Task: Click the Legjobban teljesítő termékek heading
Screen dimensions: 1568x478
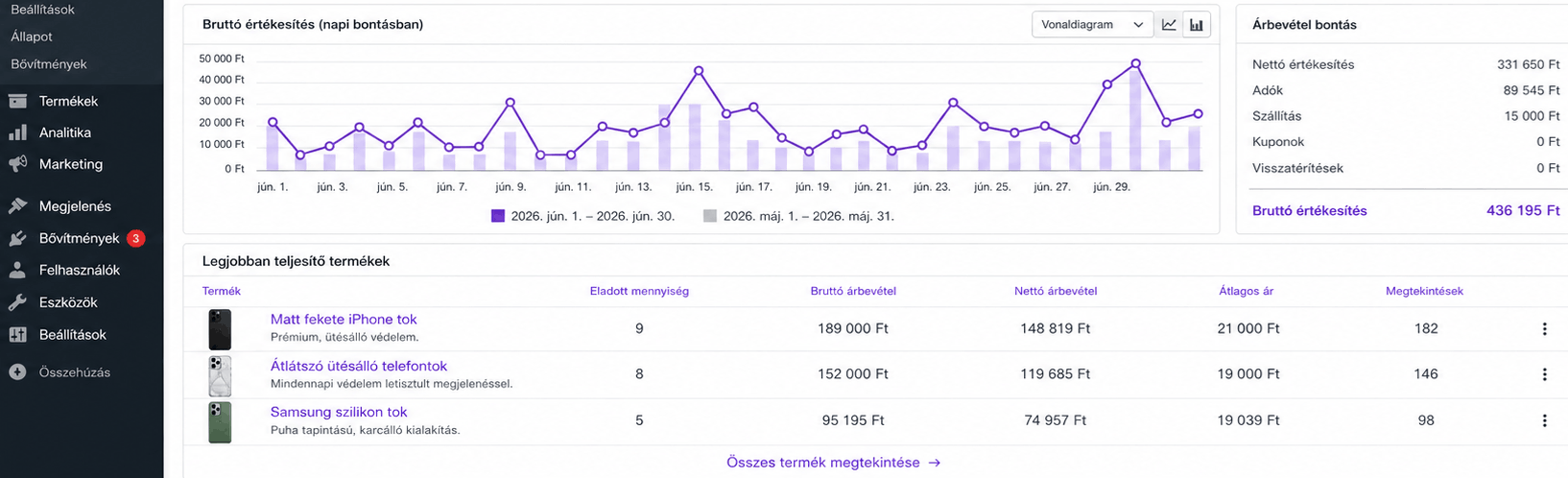Action: (x=296, y=261)
